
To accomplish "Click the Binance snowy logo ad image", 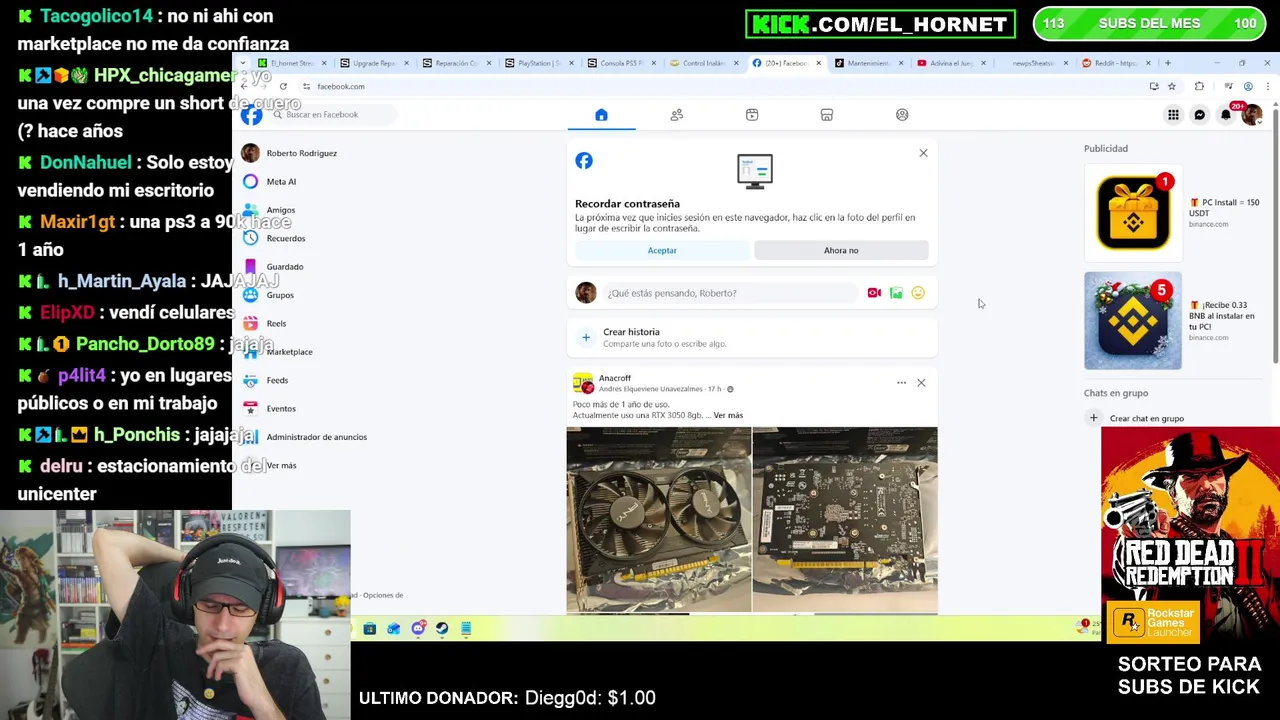I will tap(1133, 321).
